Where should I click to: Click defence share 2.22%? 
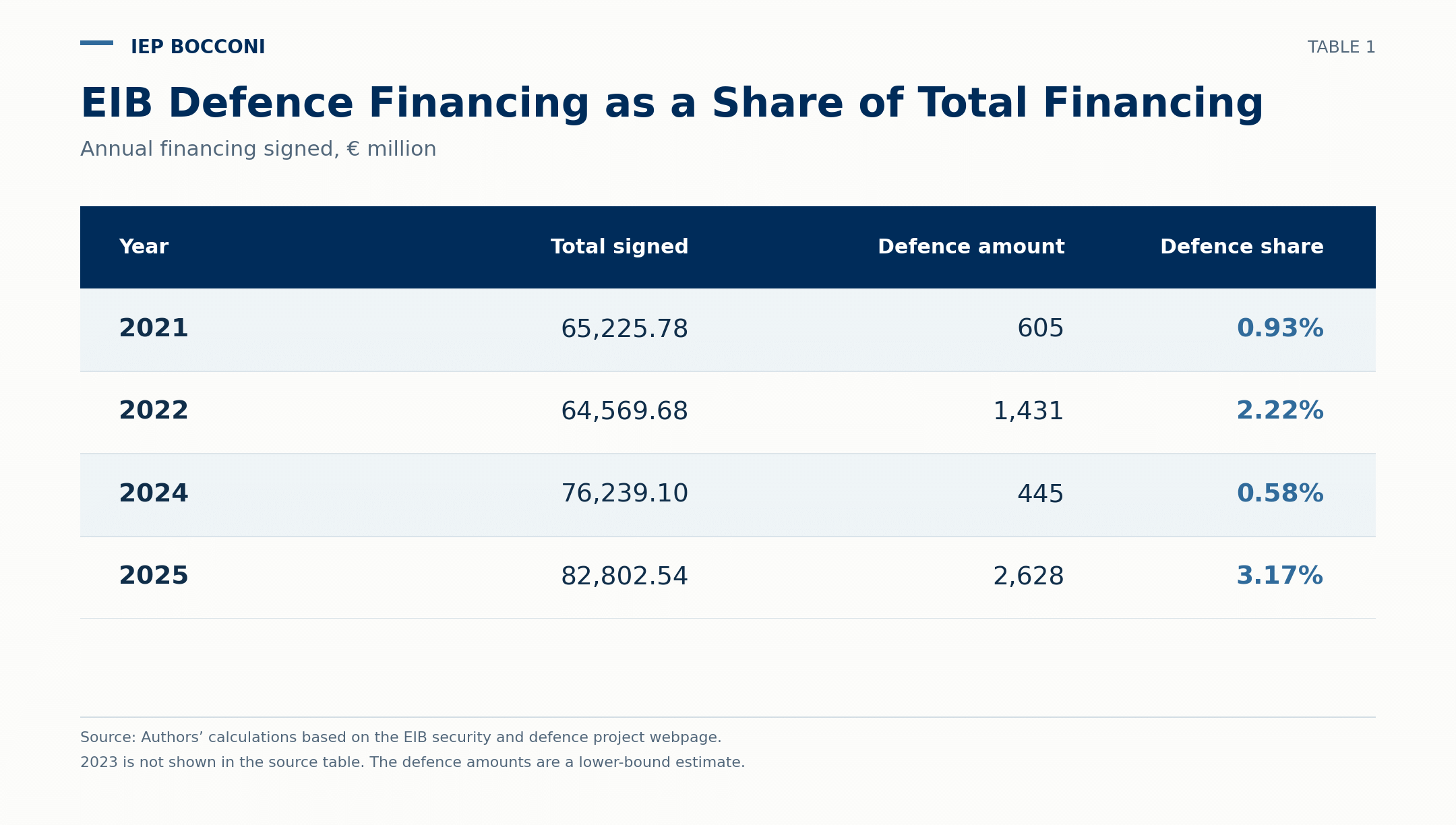pos(1280,411)
